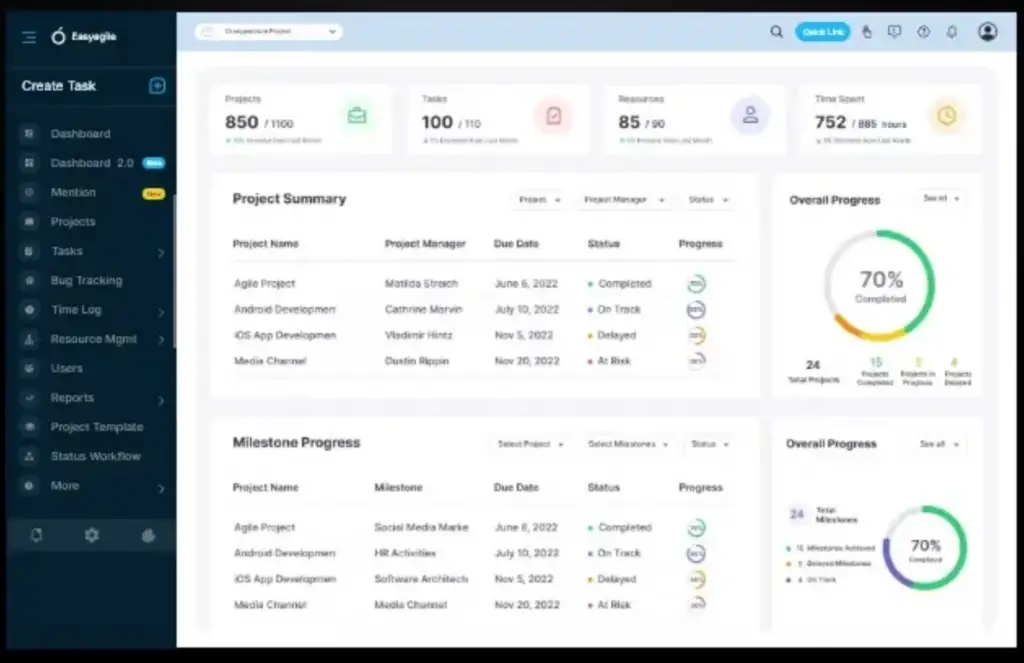Click the Create Task plus icon
The image size is (1024, 663).
click(157, 86)
